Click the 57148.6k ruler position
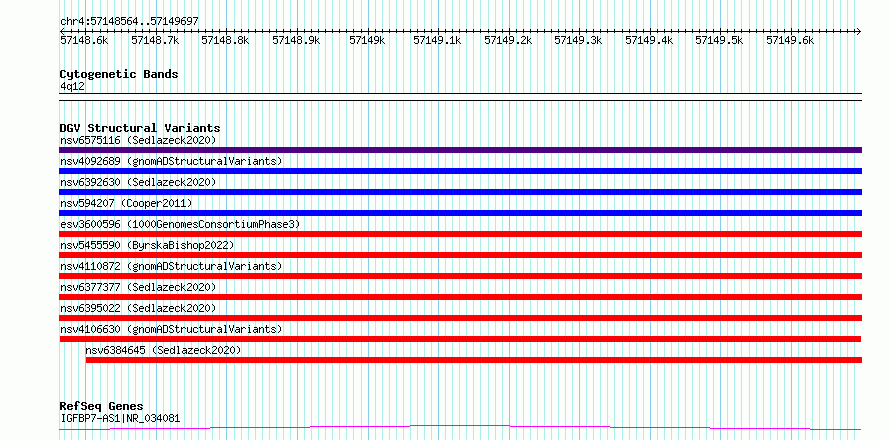Viewport: 890px width, 440px height. [84, 40]
